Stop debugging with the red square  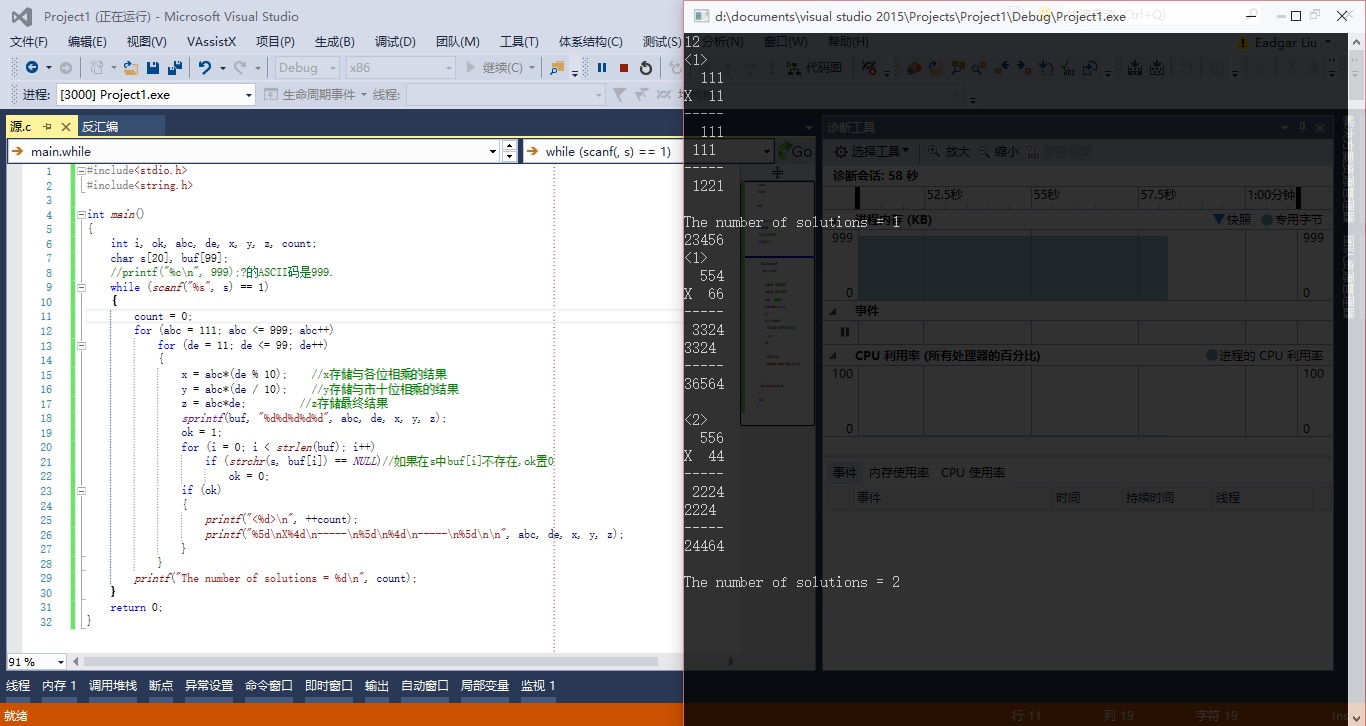[624, 68]
